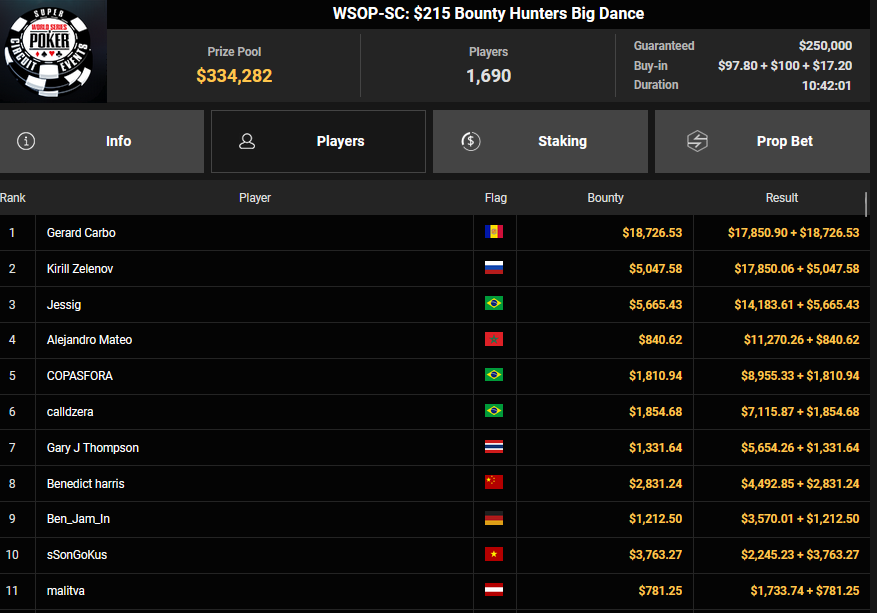This screenshot has height=613, width=877.
Task: Select player COPASFORA in the list
Action: (x=79, y=376)
